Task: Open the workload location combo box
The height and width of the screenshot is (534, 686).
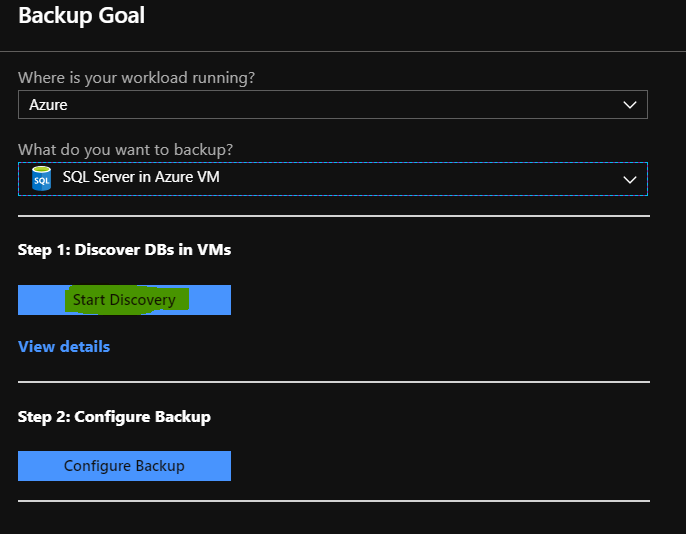Action: (x=332, y=105)
